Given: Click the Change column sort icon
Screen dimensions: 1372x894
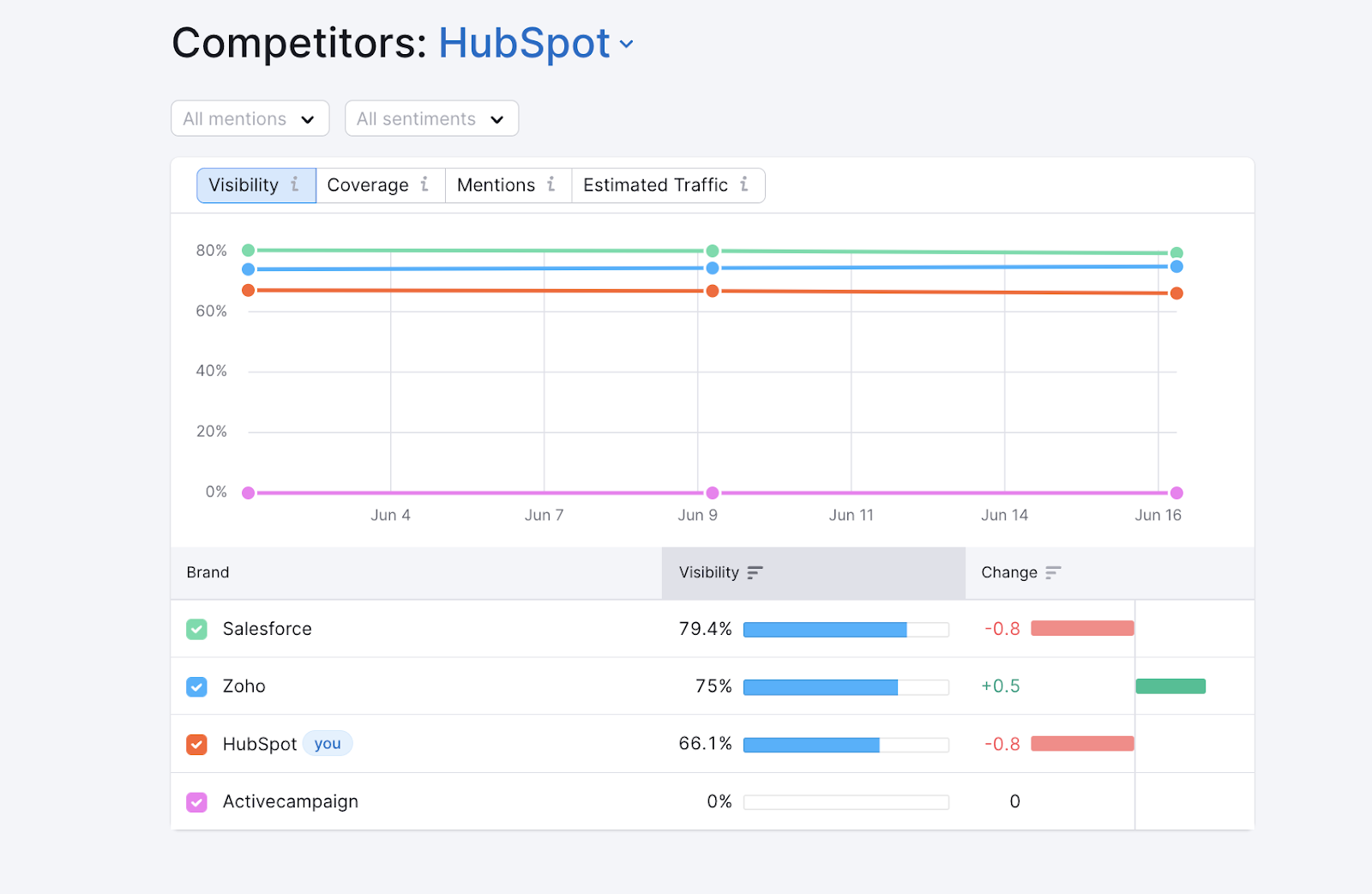Looking at the screenshot, I should [x=1053, y=572].
